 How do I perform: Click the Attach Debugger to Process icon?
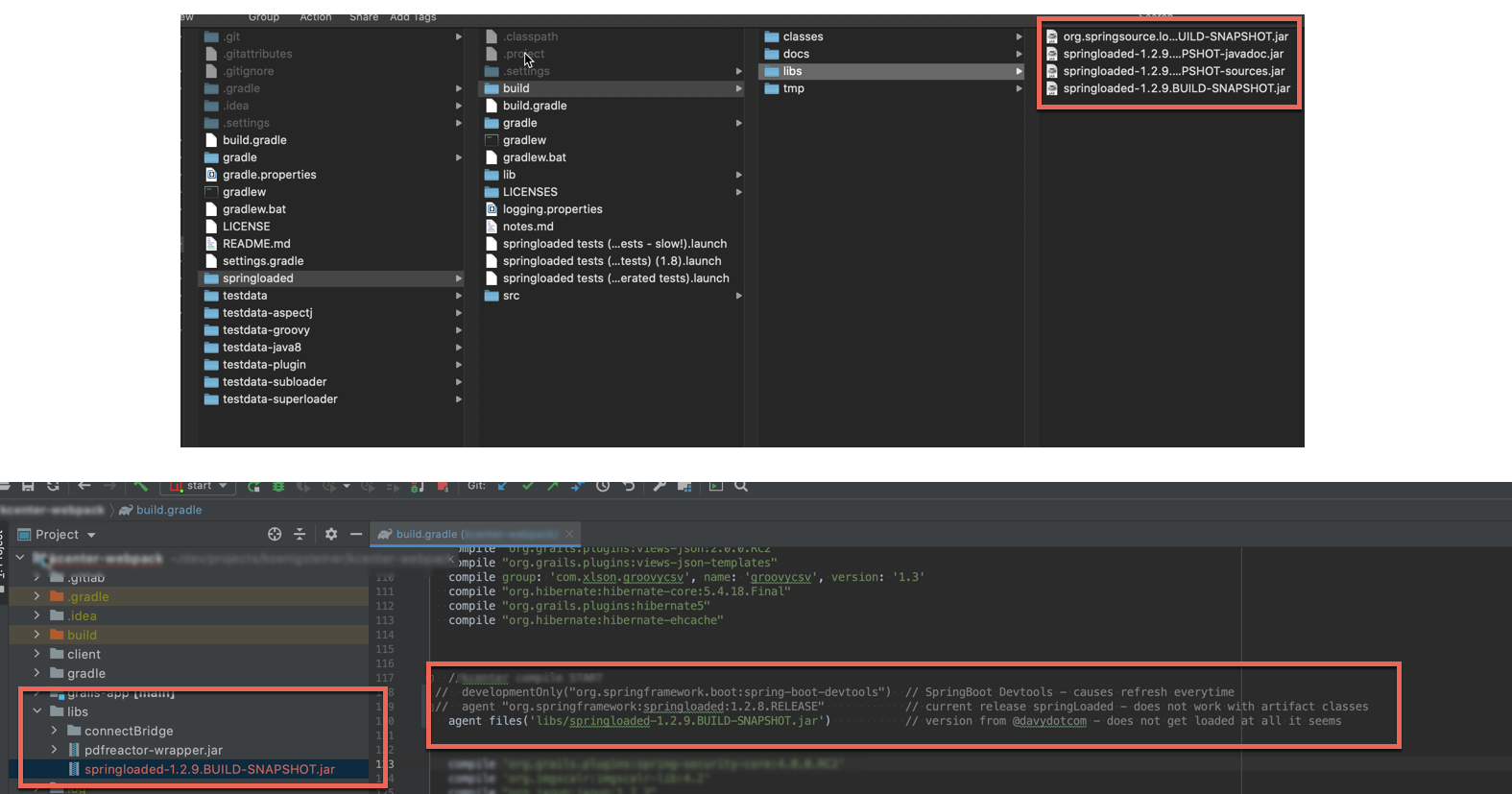point(418,487)
